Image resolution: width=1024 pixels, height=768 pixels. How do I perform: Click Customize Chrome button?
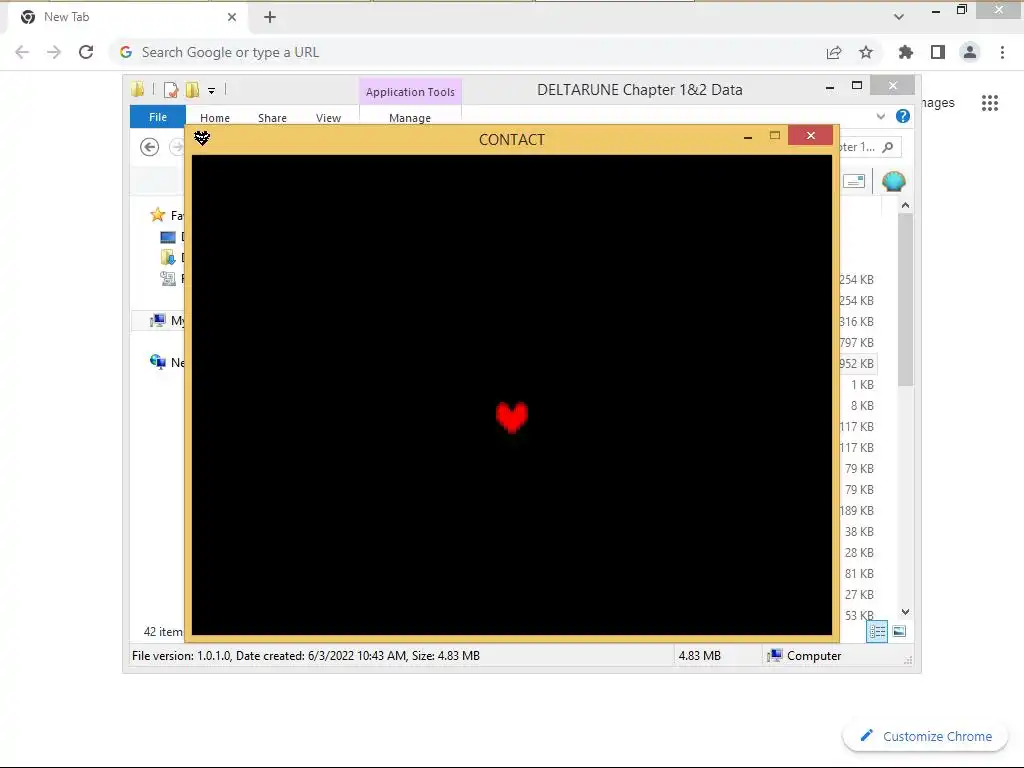tap(927, 736)
